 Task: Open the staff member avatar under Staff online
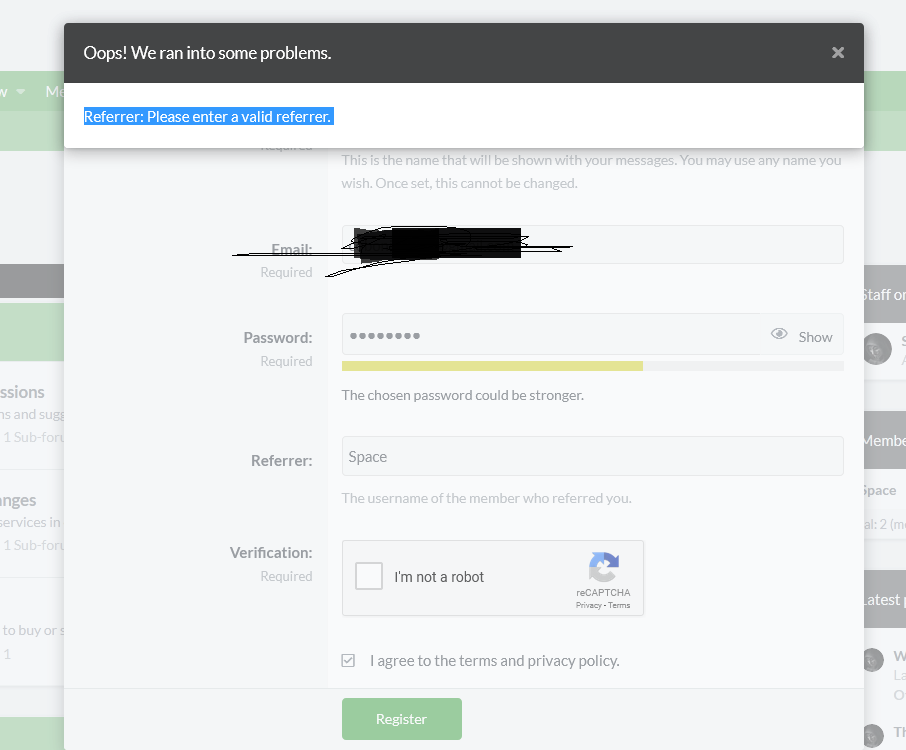[x=877, y=348]
